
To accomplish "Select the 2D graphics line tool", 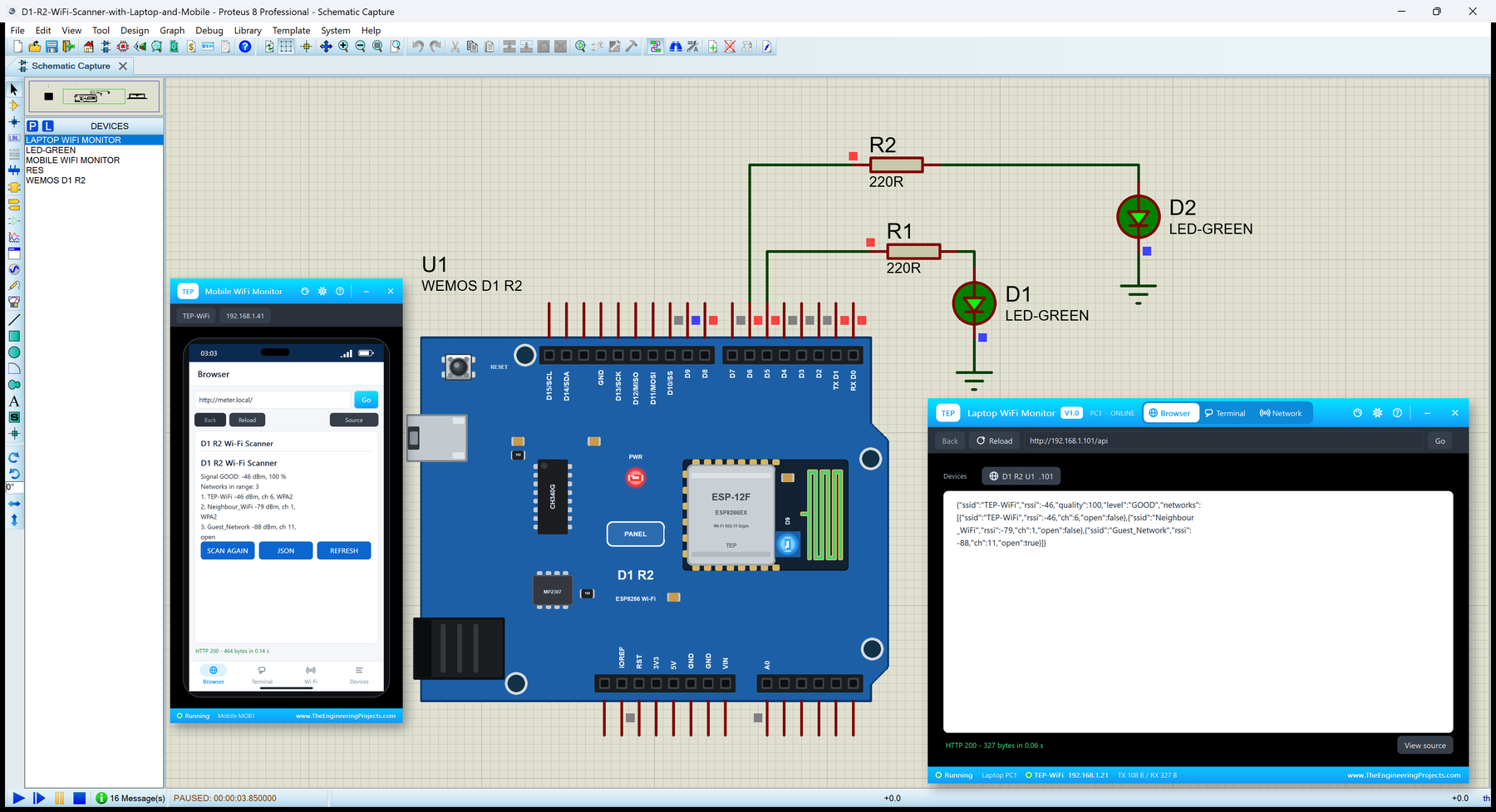I will pos(14,319).
